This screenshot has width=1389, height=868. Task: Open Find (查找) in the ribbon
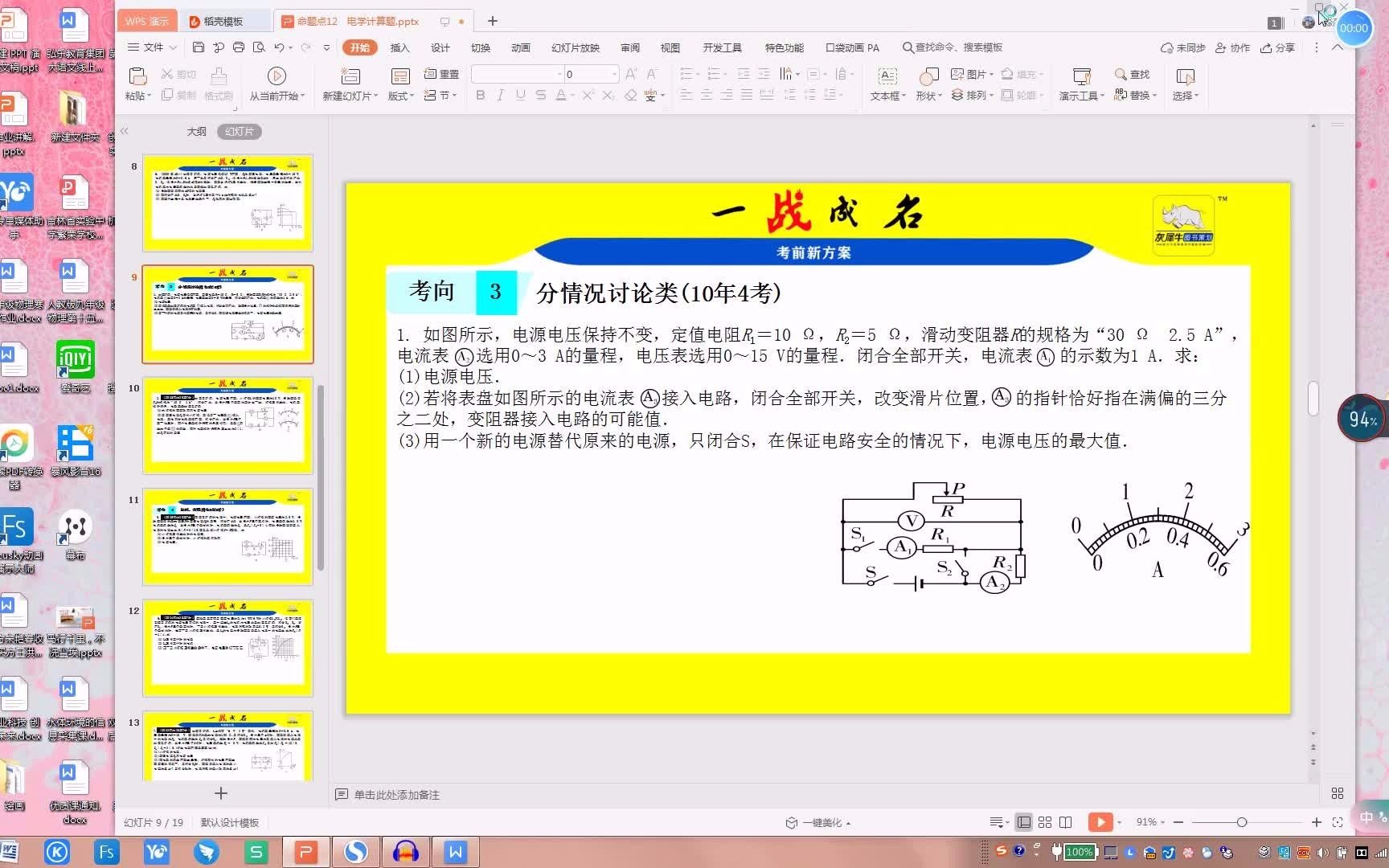(1133, 74)
